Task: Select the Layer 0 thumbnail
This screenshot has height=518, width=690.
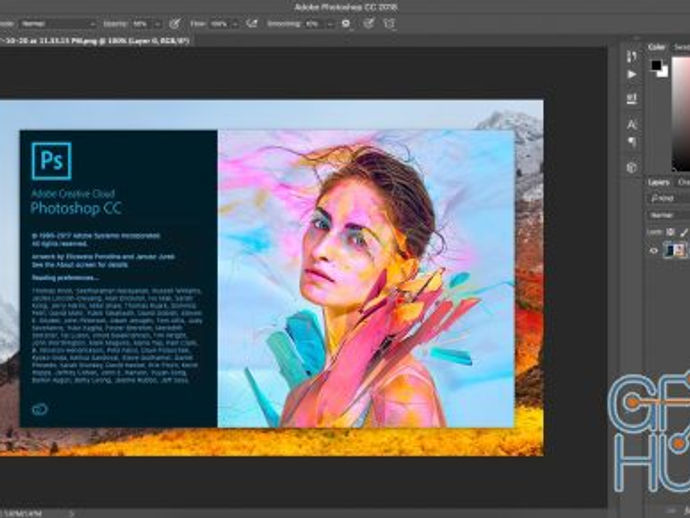Action: point(675,250)
